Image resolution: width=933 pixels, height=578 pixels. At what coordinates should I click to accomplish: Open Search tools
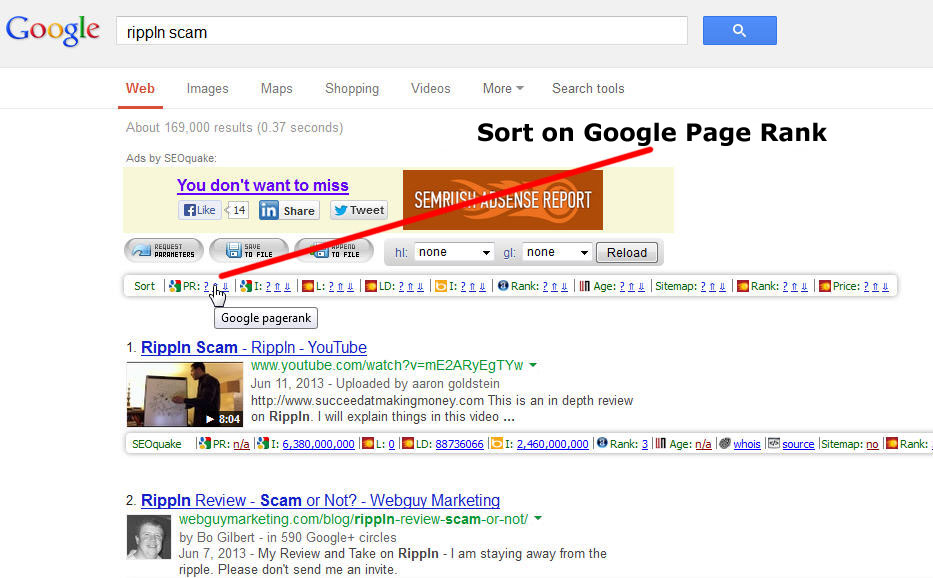pyautogui.click(x=588, y=89)
